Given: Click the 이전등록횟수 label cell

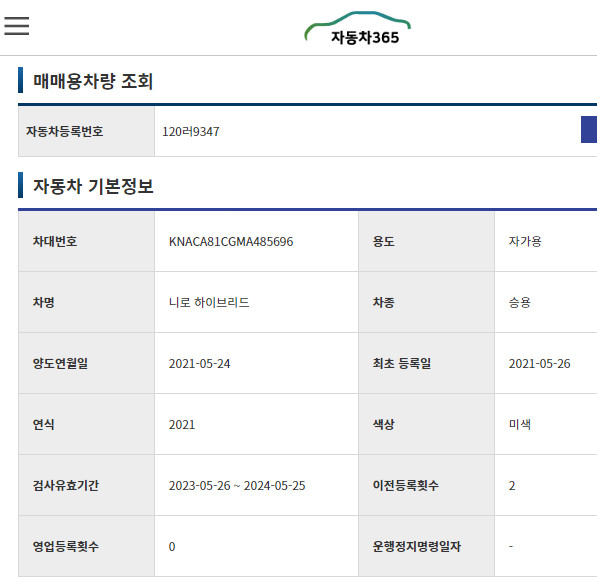Looking at the screenshot, I should 426,485.
